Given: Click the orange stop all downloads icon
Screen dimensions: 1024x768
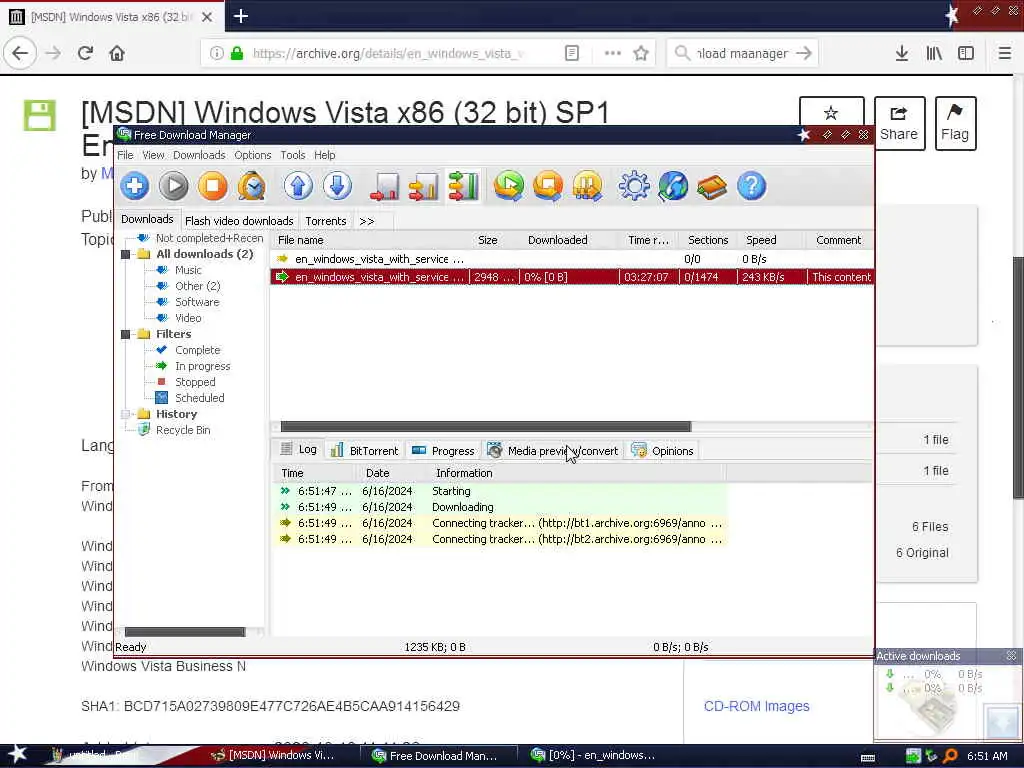Looking at the screenshot, I should tap(548, 186).
